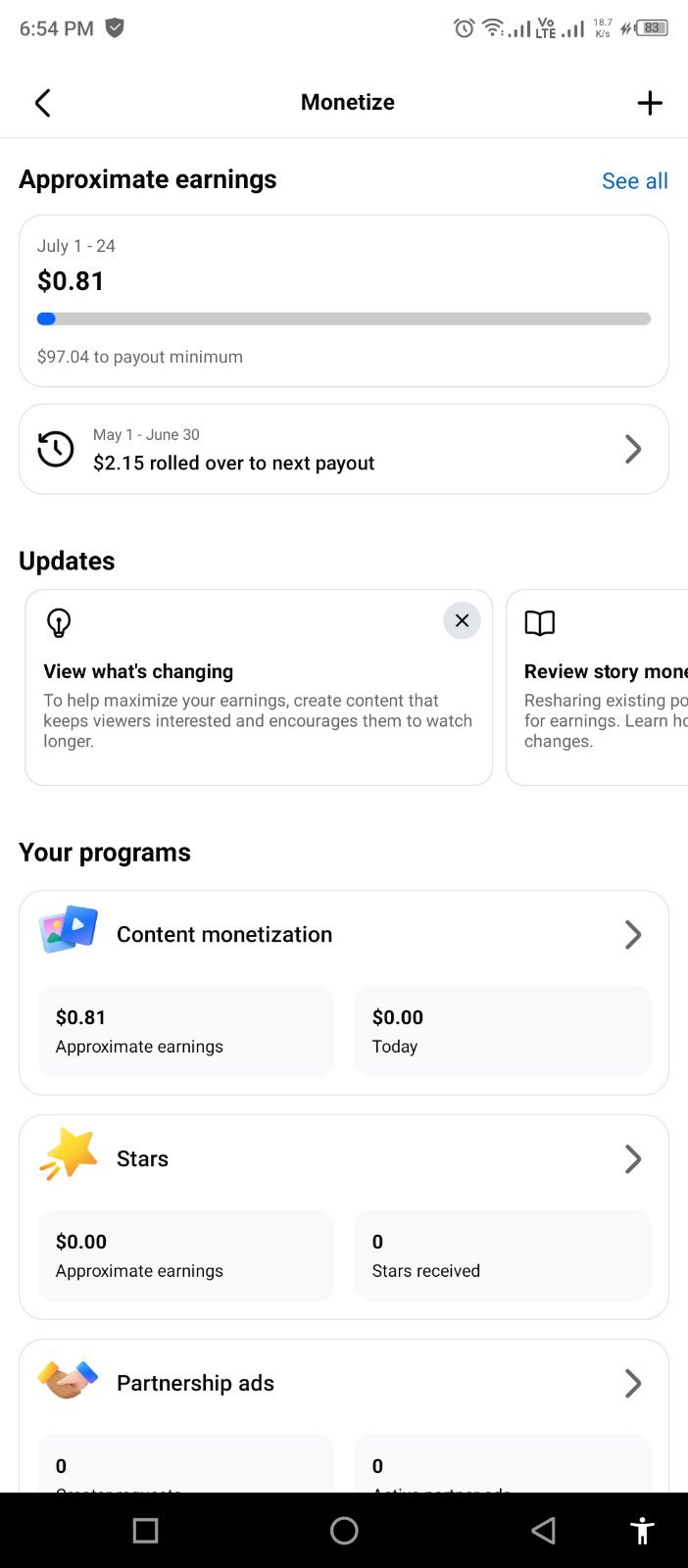Tap the back arrow in header
The width and height of the screenshot is (688, 1568).
point(42,103)
